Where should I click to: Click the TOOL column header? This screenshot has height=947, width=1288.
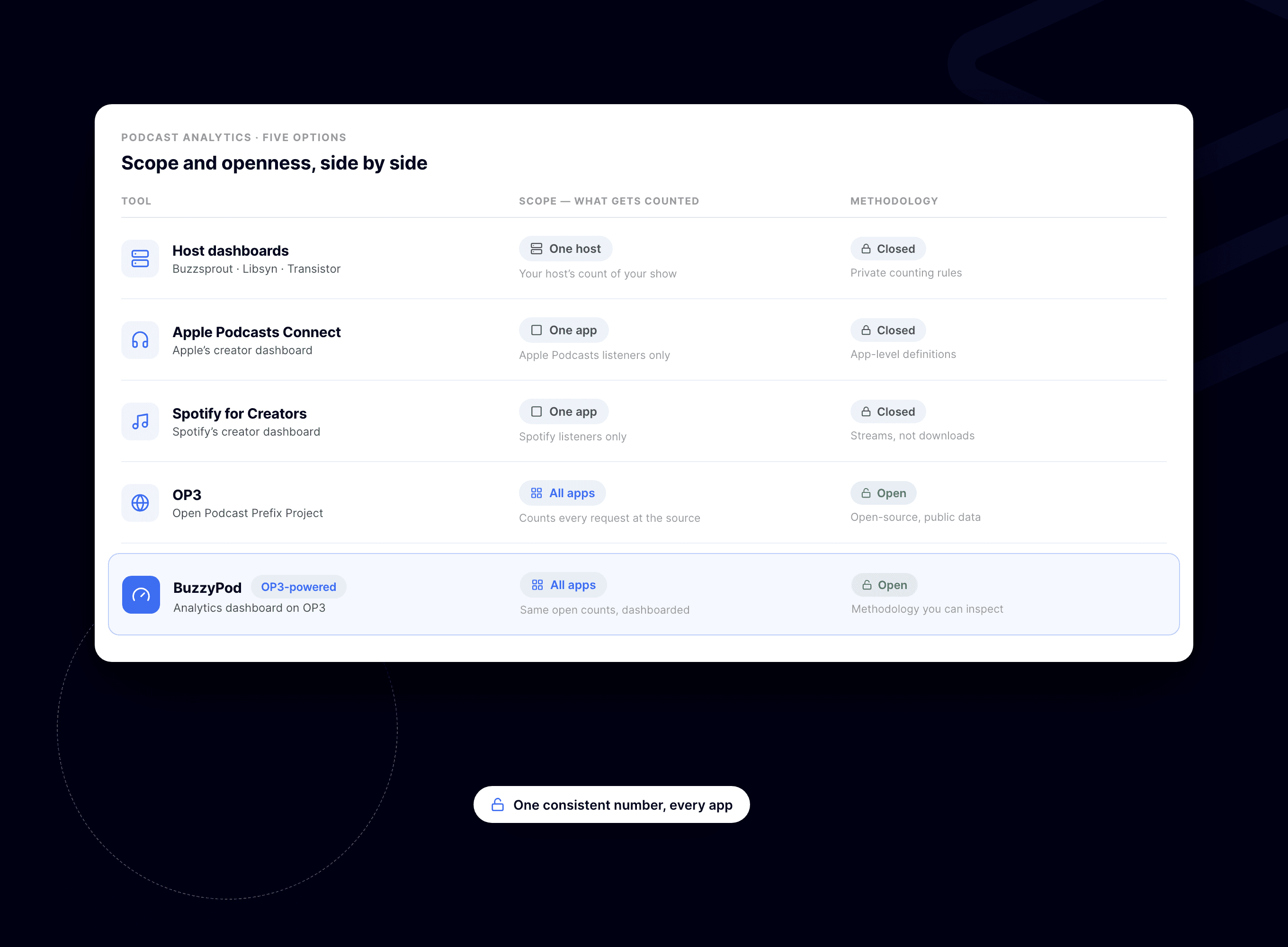point(136,201)
